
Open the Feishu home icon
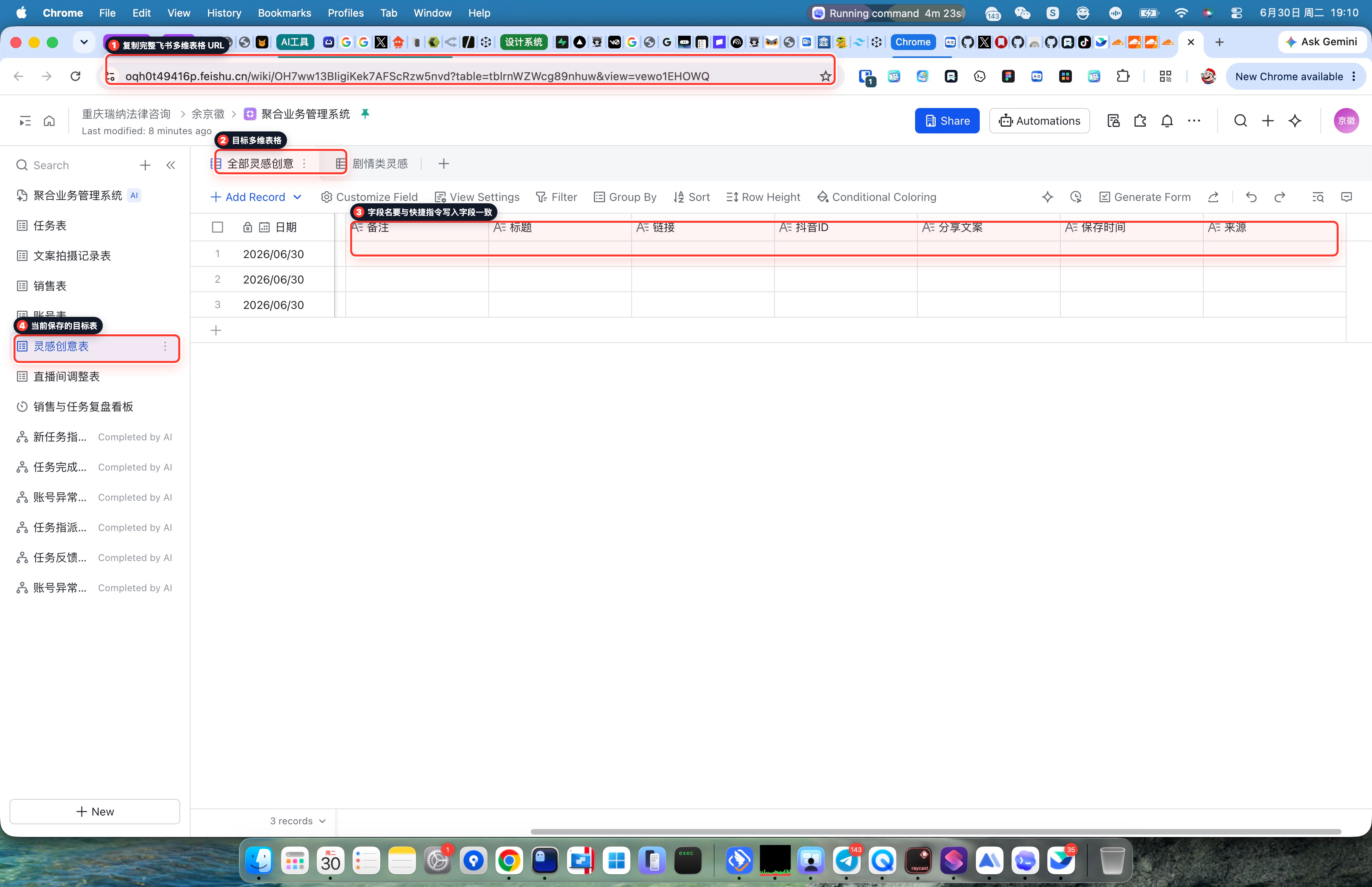click(x=50, y=120)
